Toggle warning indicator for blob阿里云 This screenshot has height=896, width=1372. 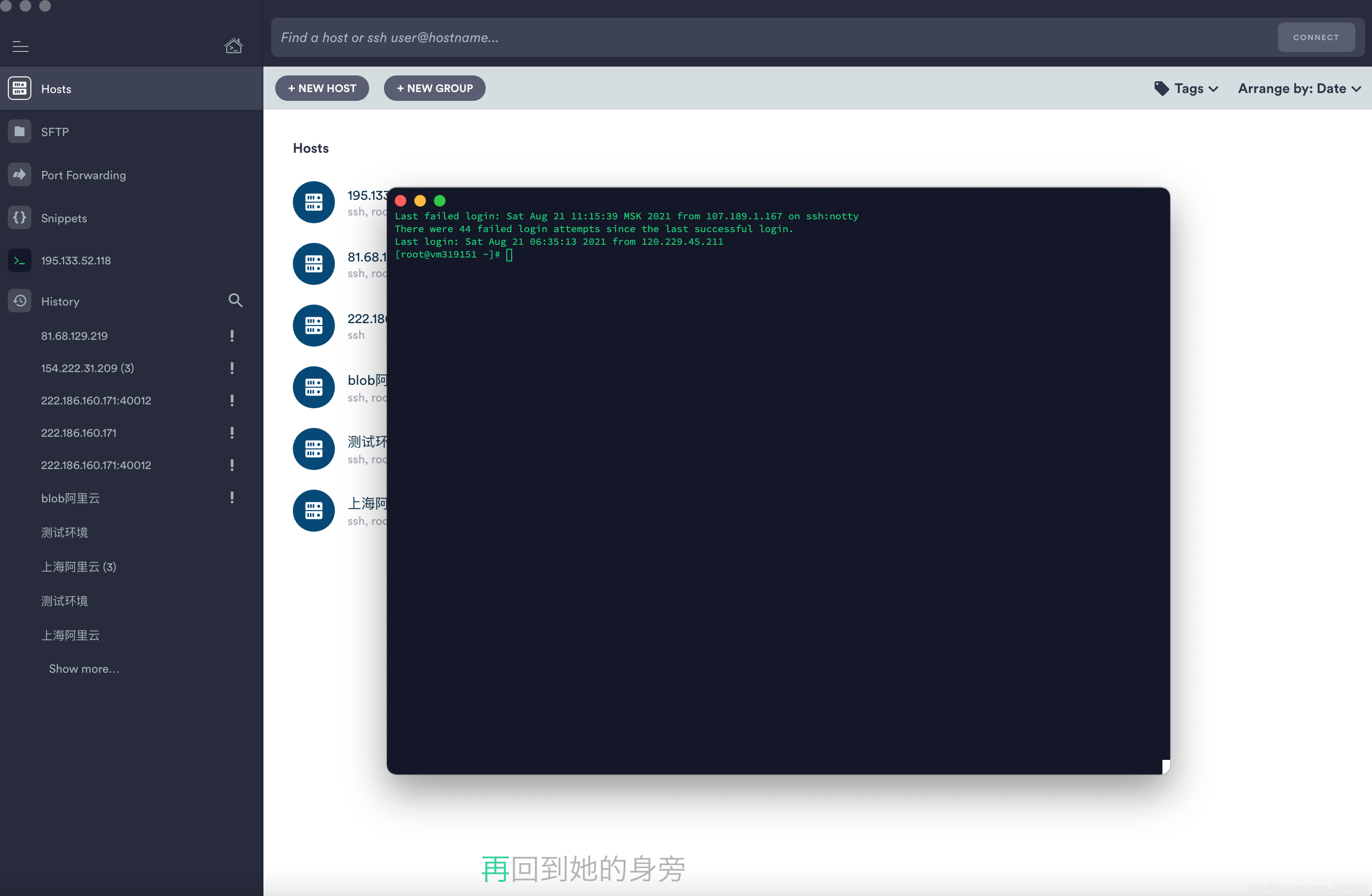point(233,497)
